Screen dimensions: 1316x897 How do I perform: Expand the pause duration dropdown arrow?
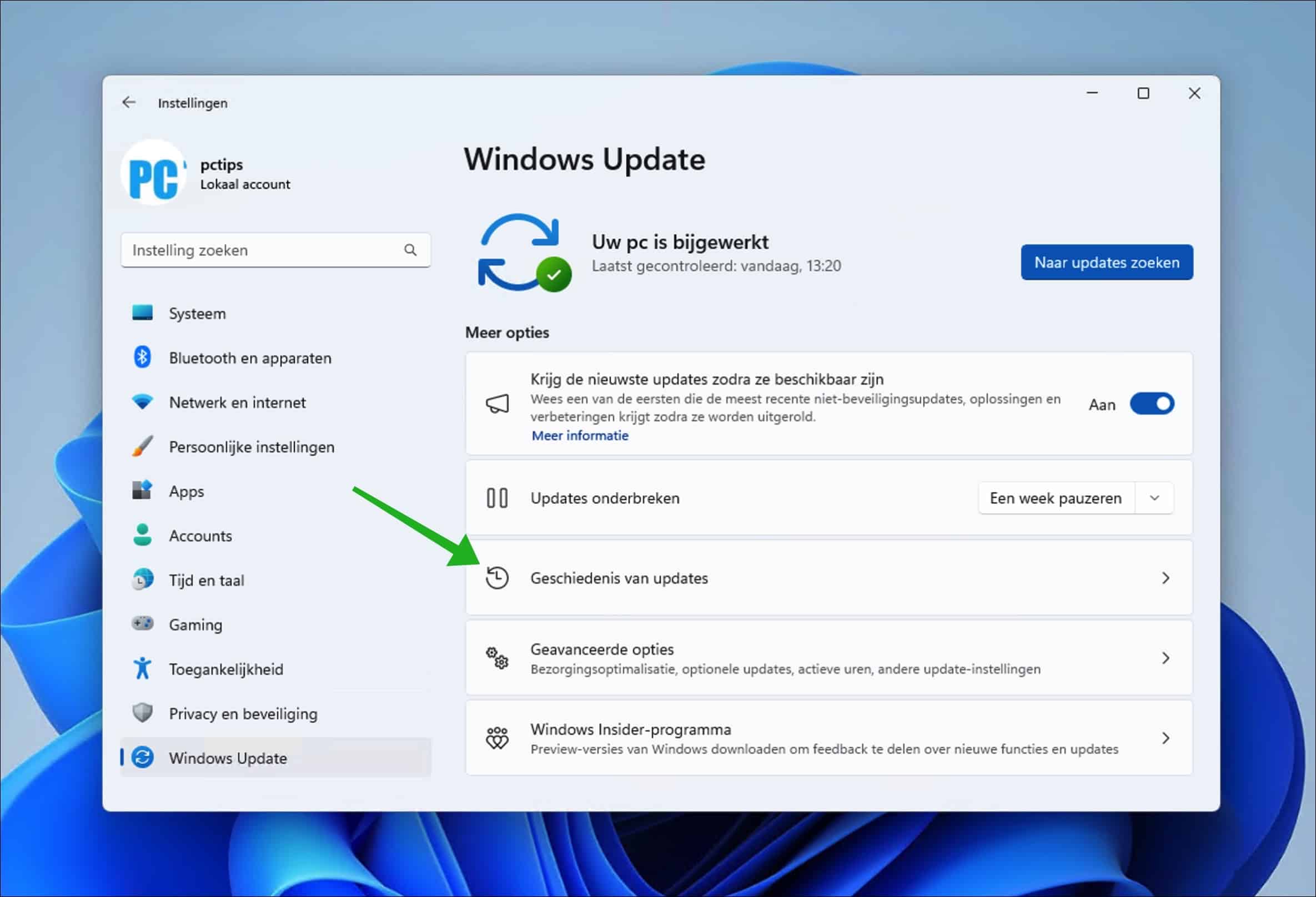1154,498
